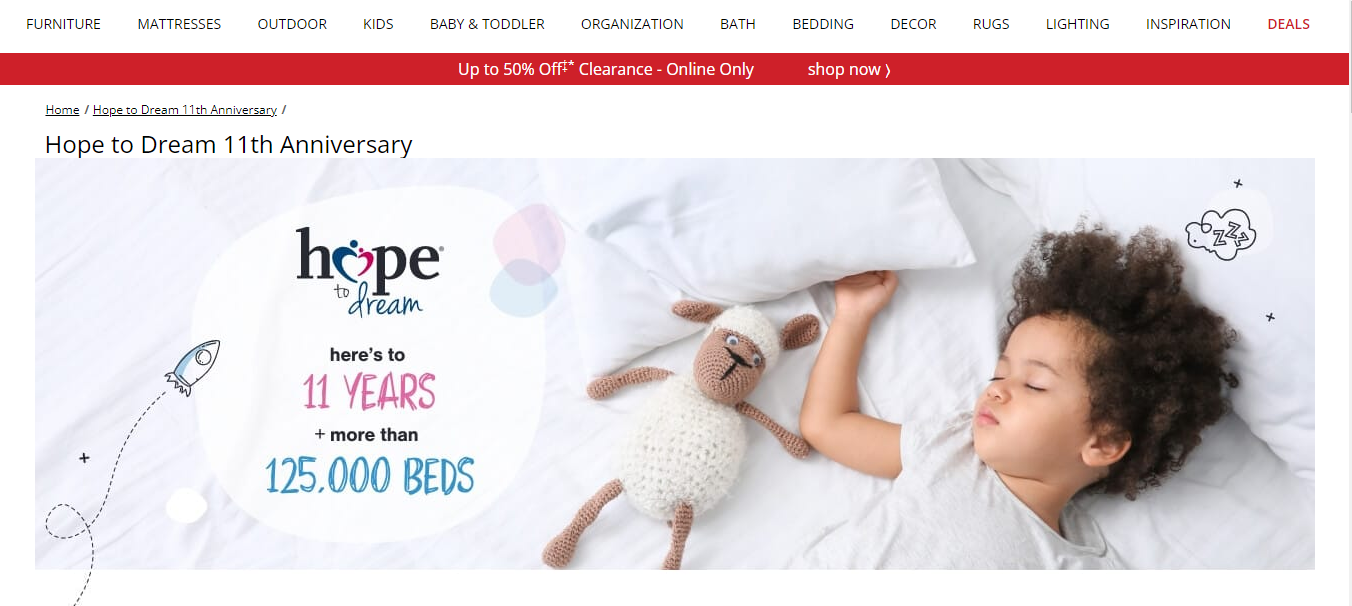Open the Decor menu

coord(913,24)
